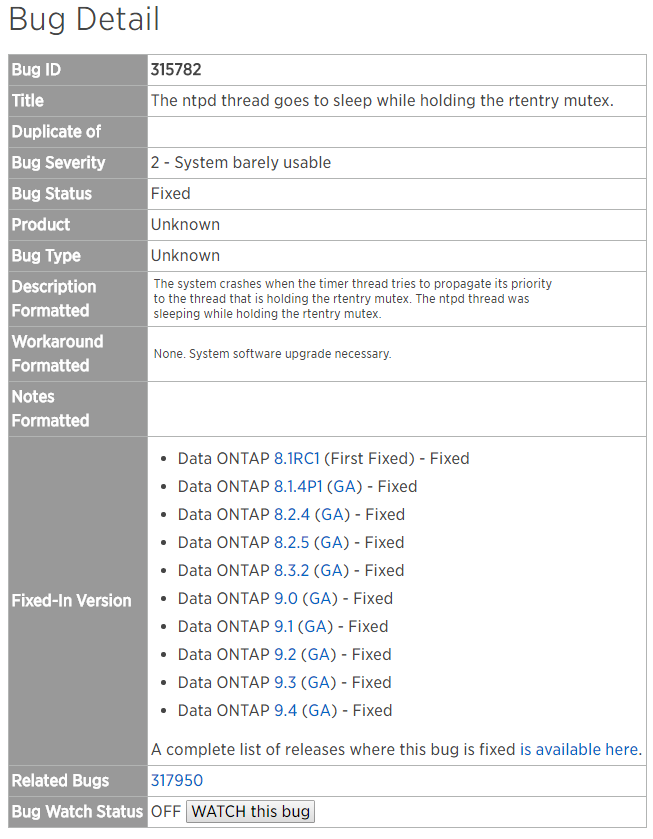
Task: Open related bug 317950
Action: coord(177,780)
